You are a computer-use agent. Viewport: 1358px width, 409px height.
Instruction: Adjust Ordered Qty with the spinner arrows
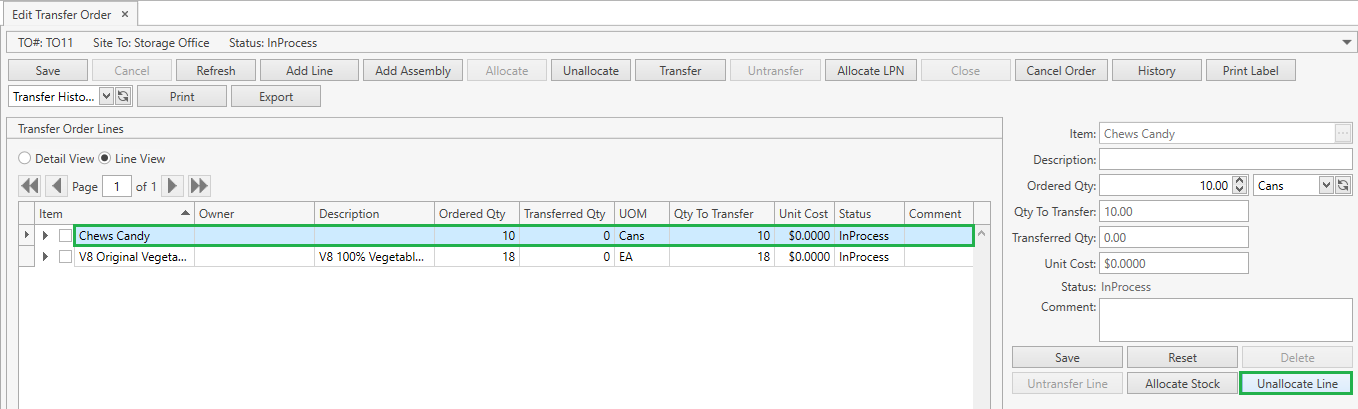[x=1240, y=185]
